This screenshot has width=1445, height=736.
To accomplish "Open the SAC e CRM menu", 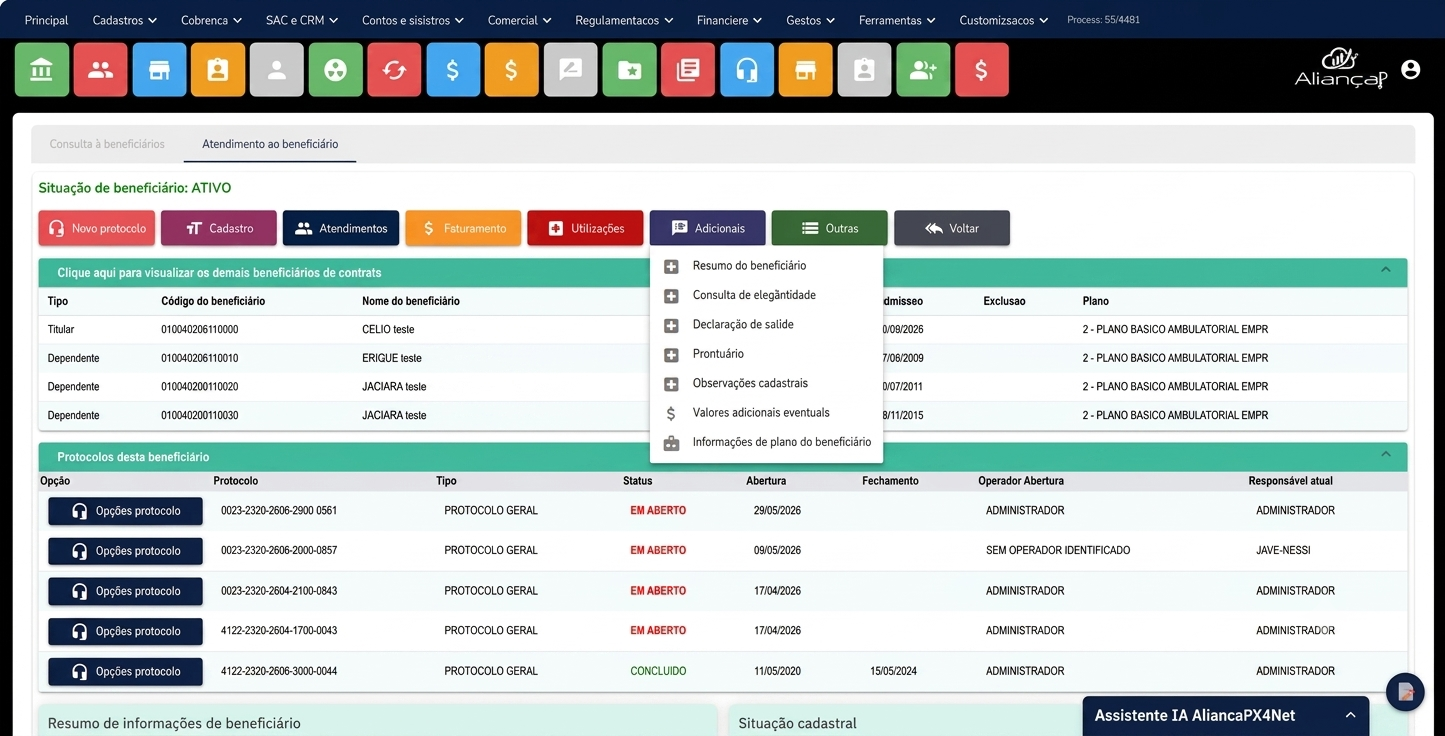I will click(302, 20).
